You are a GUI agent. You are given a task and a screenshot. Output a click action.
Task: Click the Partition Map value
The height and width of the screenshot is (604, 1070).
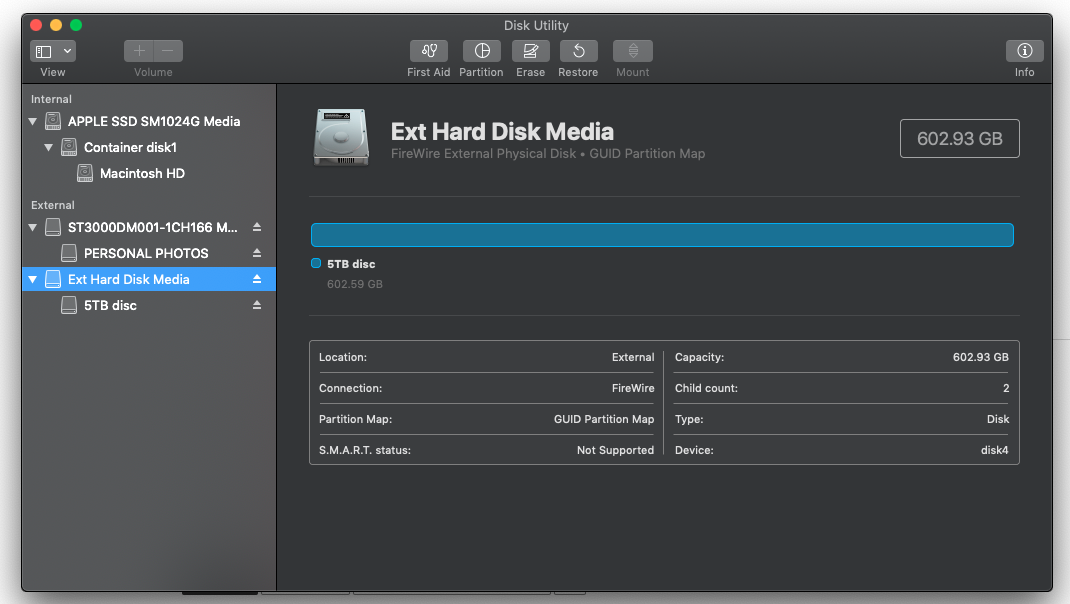click(604, 419)
